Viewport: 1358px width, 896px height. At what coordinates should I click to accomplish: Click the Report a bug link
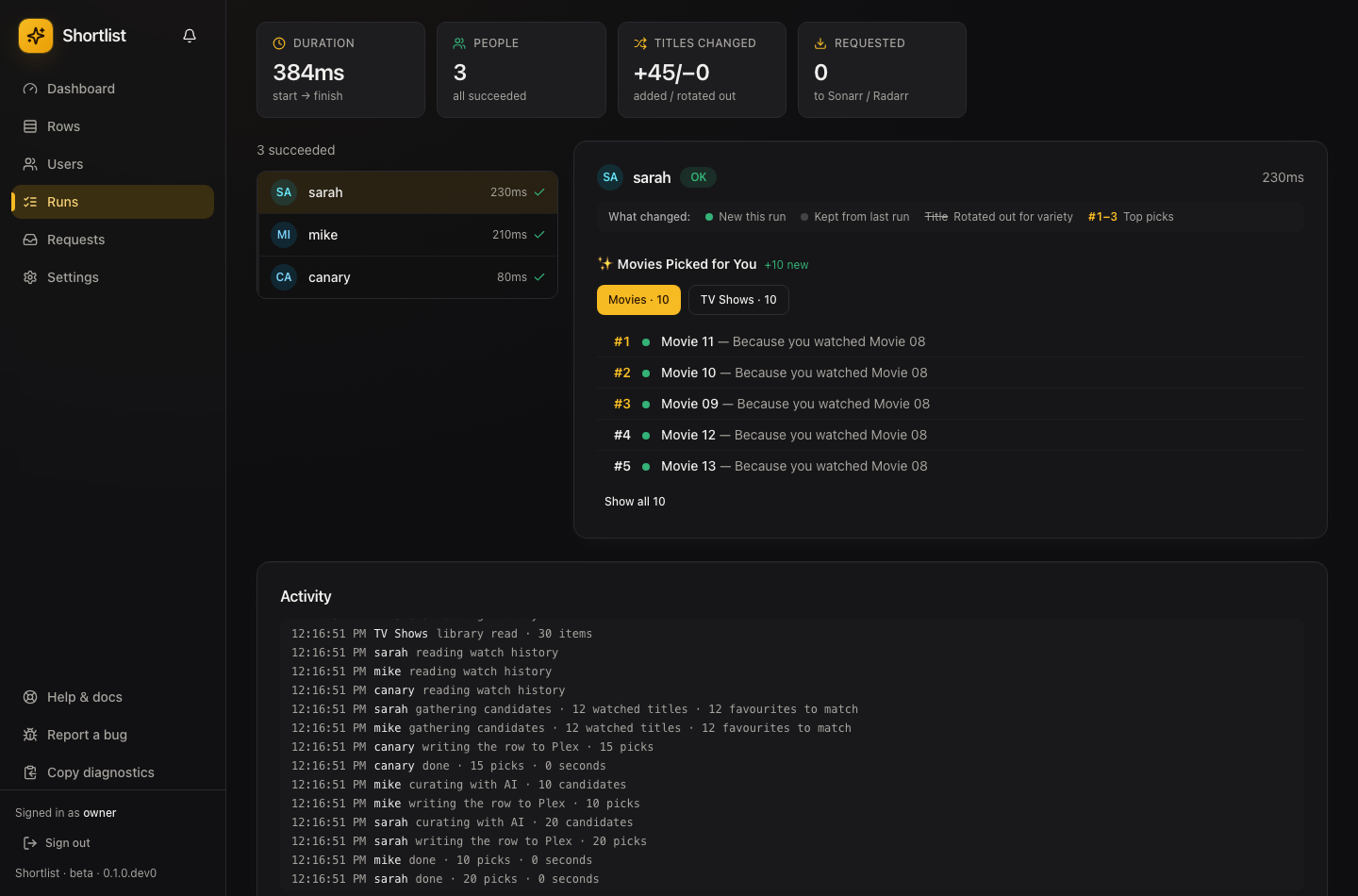click(113, 735)
